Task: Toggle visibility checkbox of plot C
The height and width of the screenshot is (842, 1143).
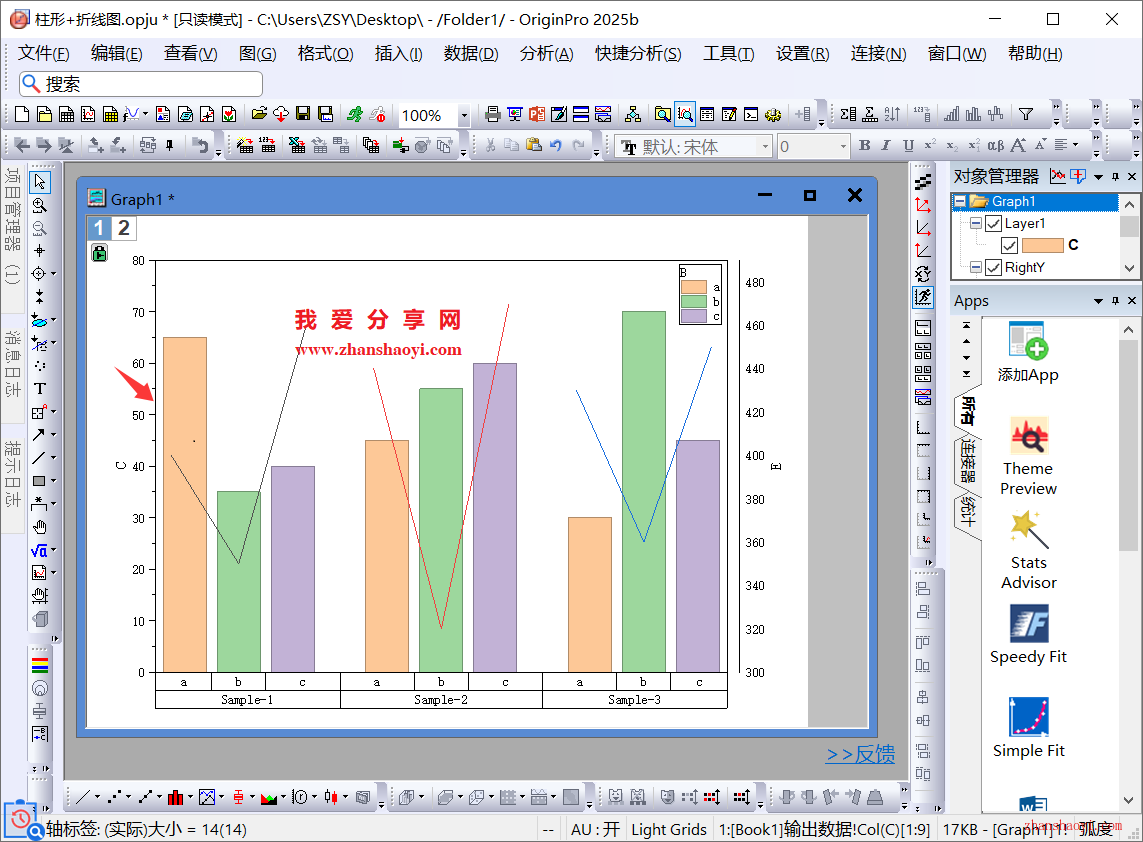Action: (x=1009, y=245)
